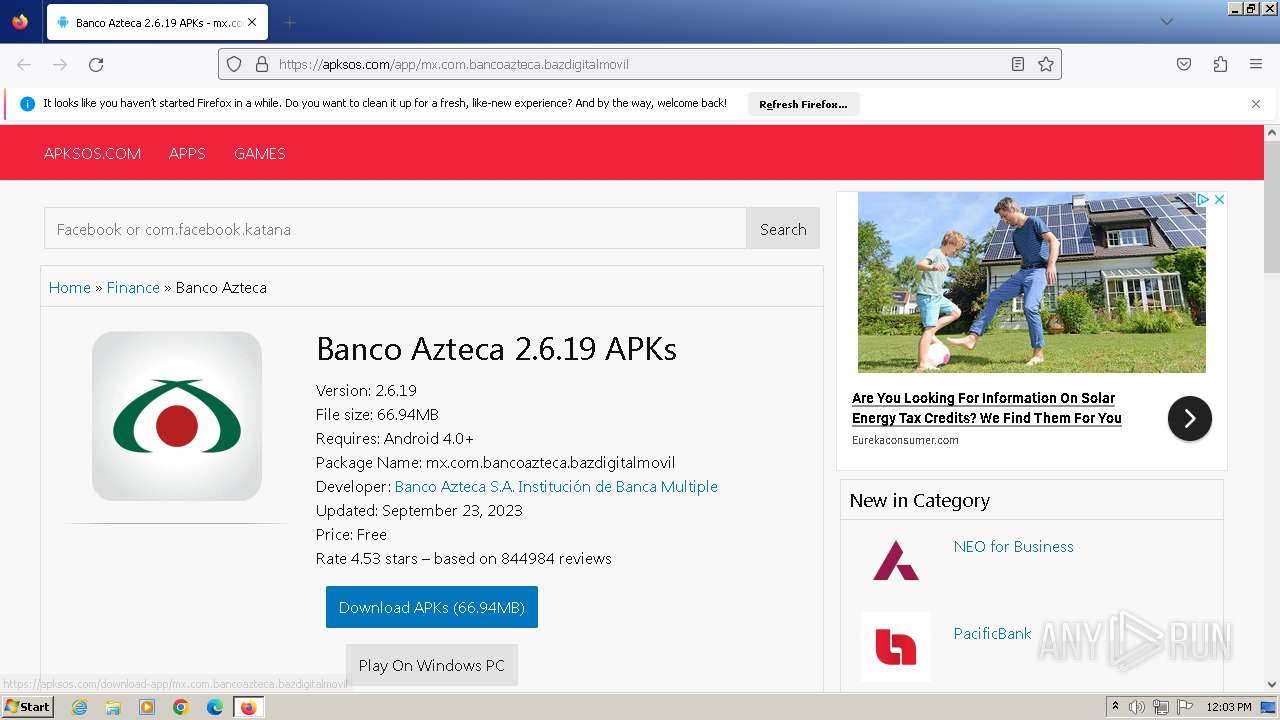Image resolution: width=1280 pixels, height=720 pixels.
Task: Open PacificBank link
Action: coord(992,633)
